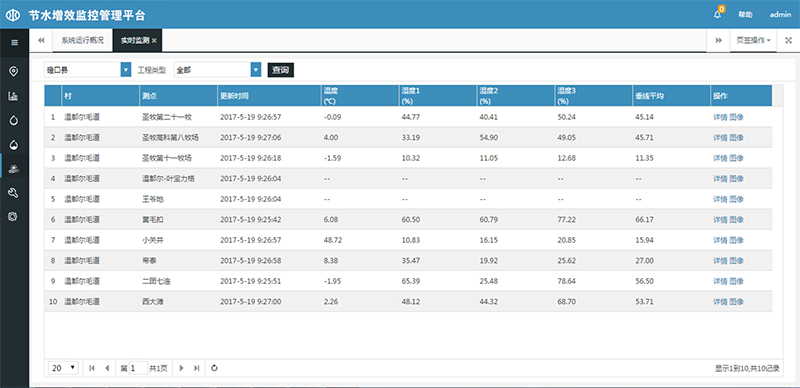The width and height of the screenshot is (800, 388).
Task: Close the 实时监测 tab
Action: click(154, 40)
